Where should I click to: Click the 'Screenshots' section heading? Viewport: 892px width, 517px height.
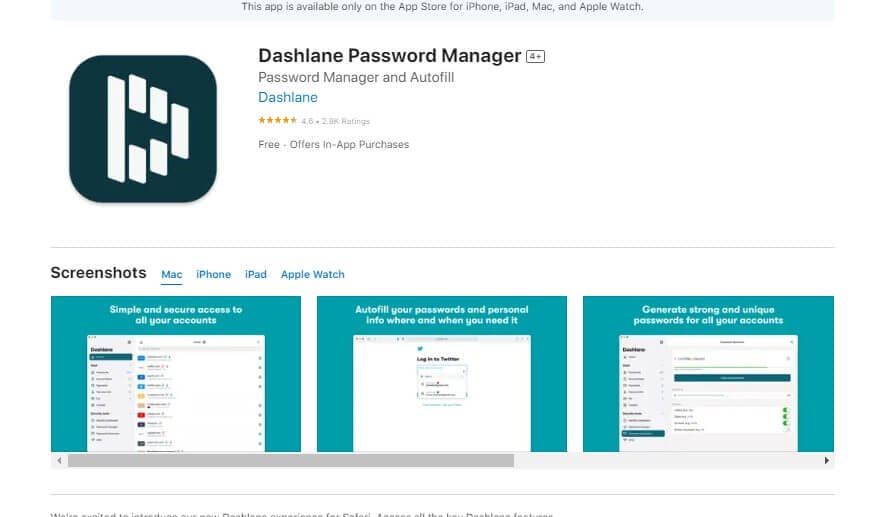coord(98,273)
